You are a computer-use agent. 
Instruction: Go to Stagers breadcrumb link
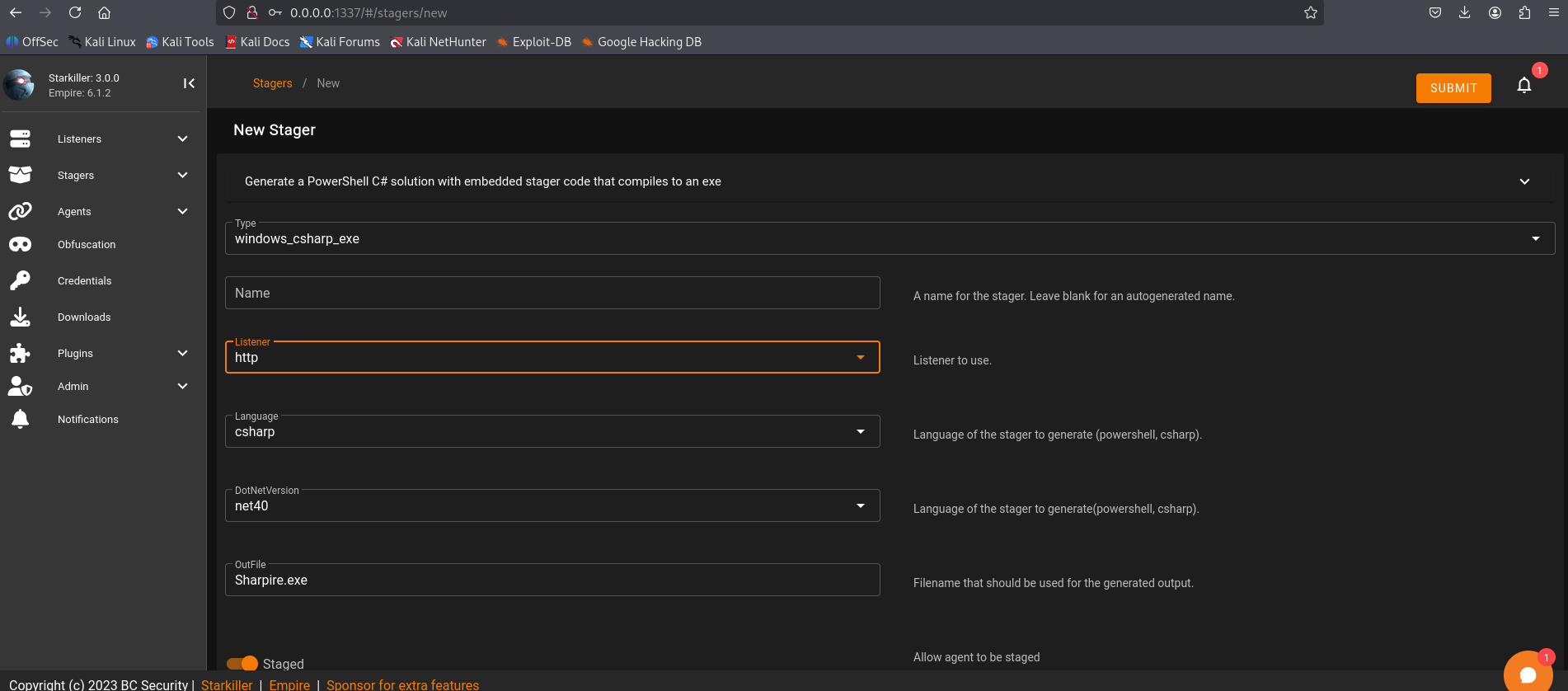pyautogui.click(x=272, y=83)
